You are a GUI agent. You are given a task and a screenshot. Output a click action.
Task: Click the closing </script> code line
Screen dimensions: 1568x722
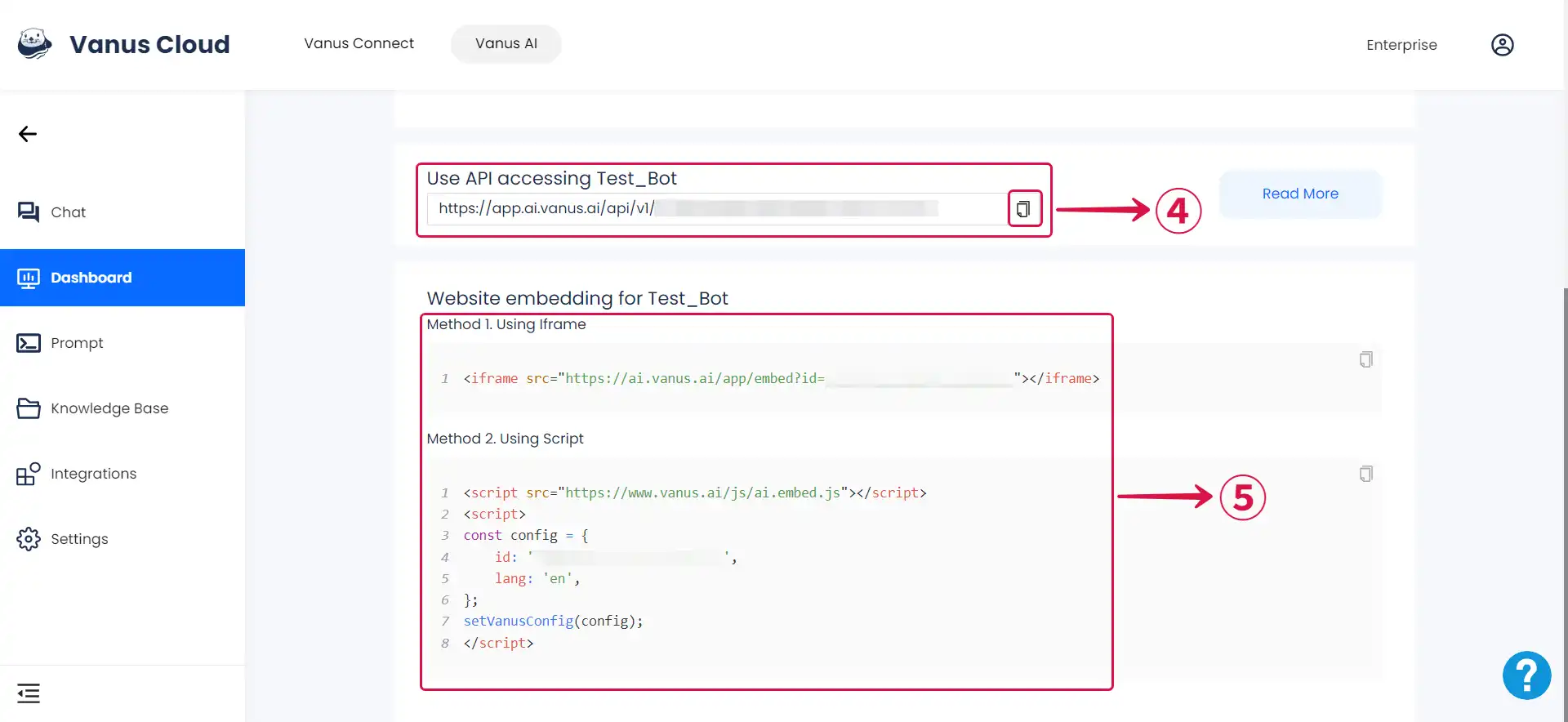point(498,644)
